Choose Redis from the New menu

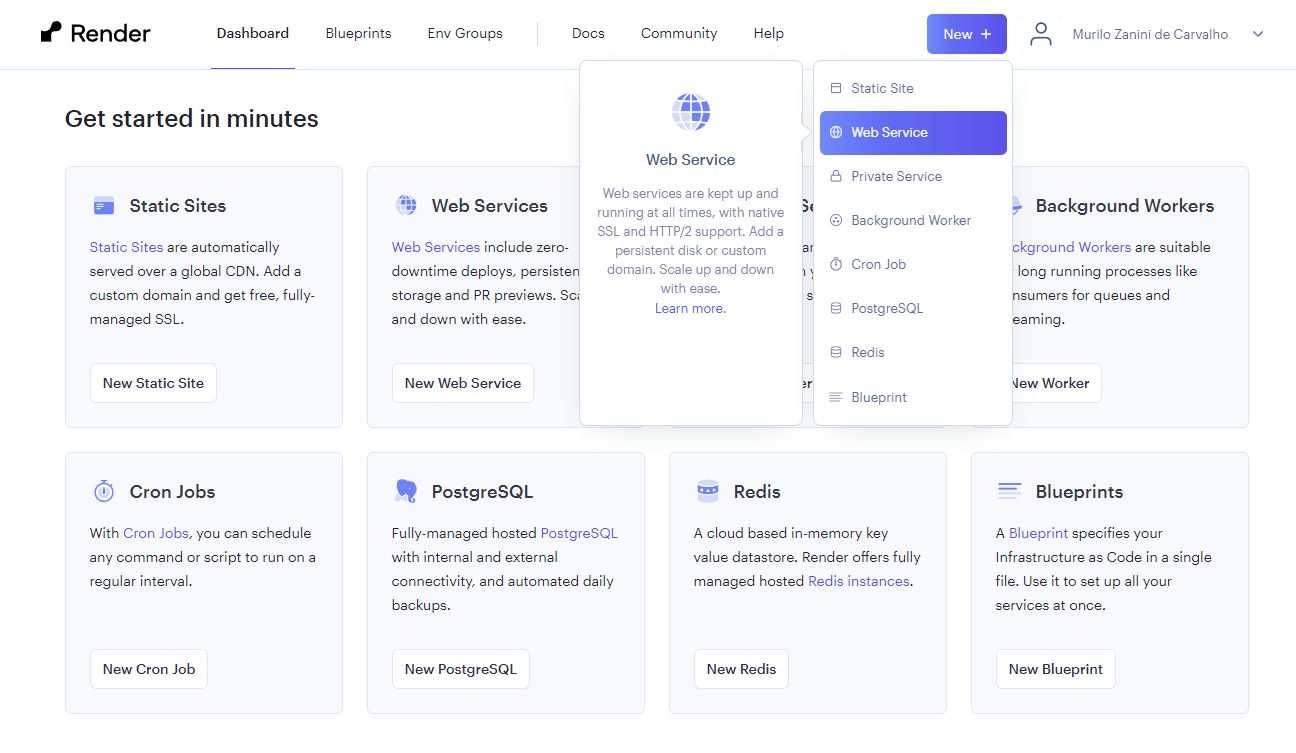(913, 352)
